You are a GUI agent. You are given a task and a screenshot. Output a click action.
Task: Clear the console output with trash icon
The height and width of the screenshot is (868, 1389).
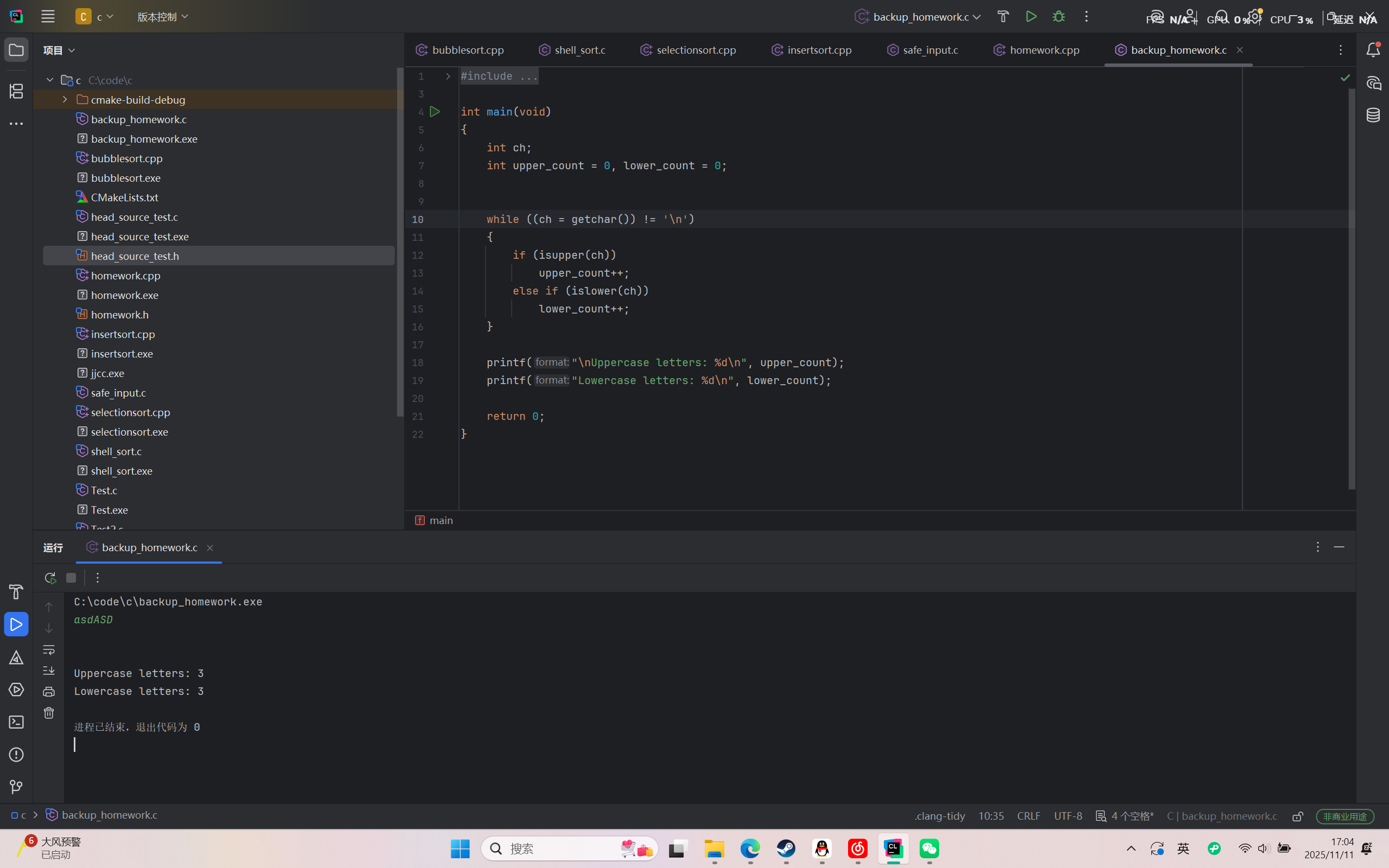[49, 713]
